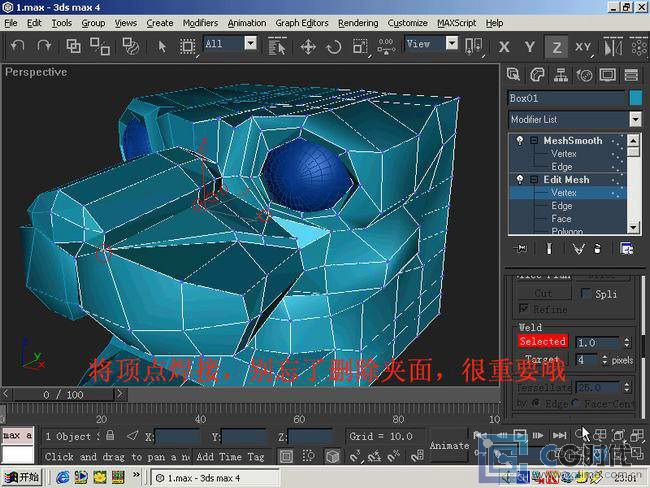Toggle the Edit Mesh modifier lightbulb
The width and height of the screenshot is (650, 488).
(x=520, y=180)
